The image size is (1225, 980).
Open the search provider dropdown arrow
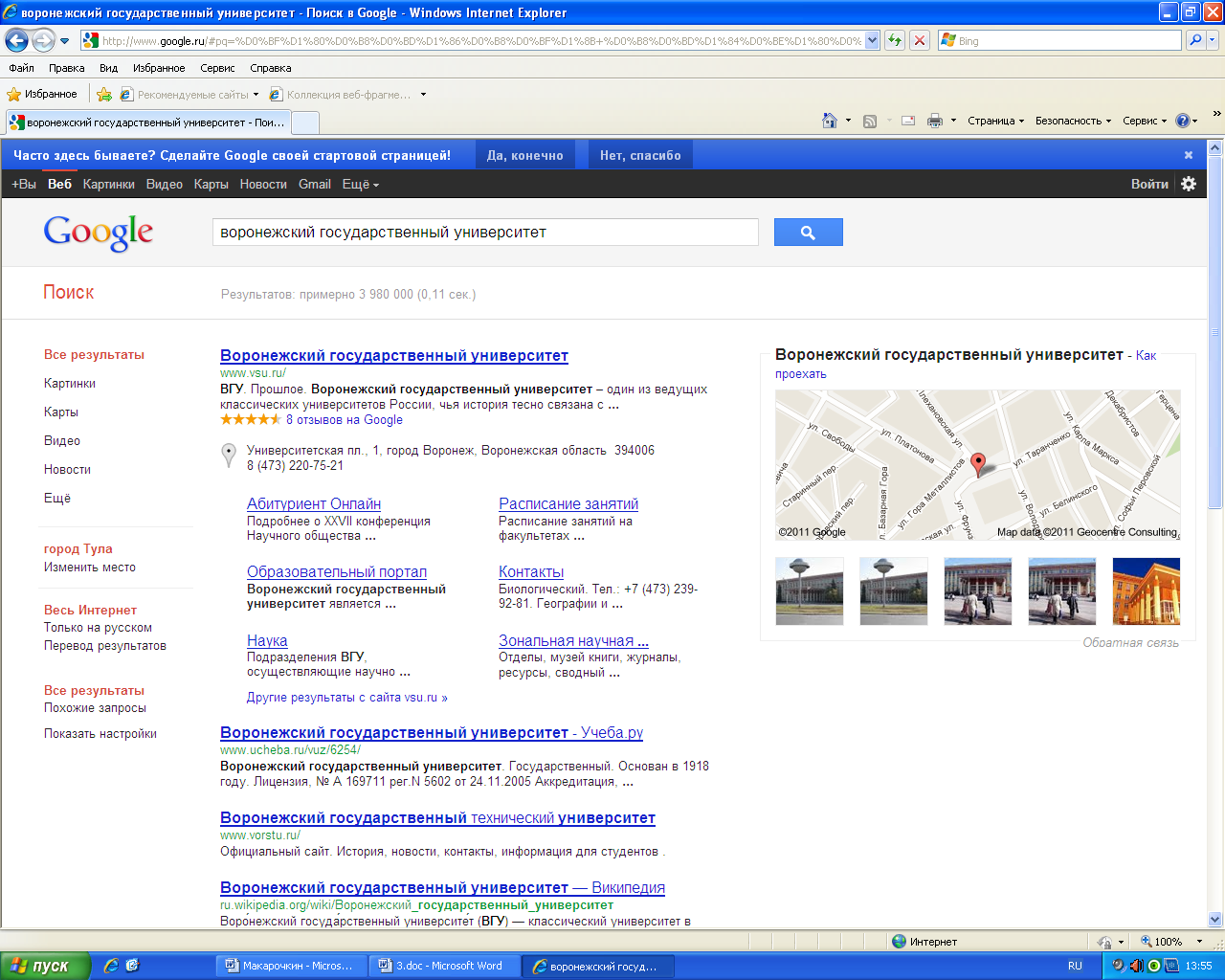click(1213, 40)
